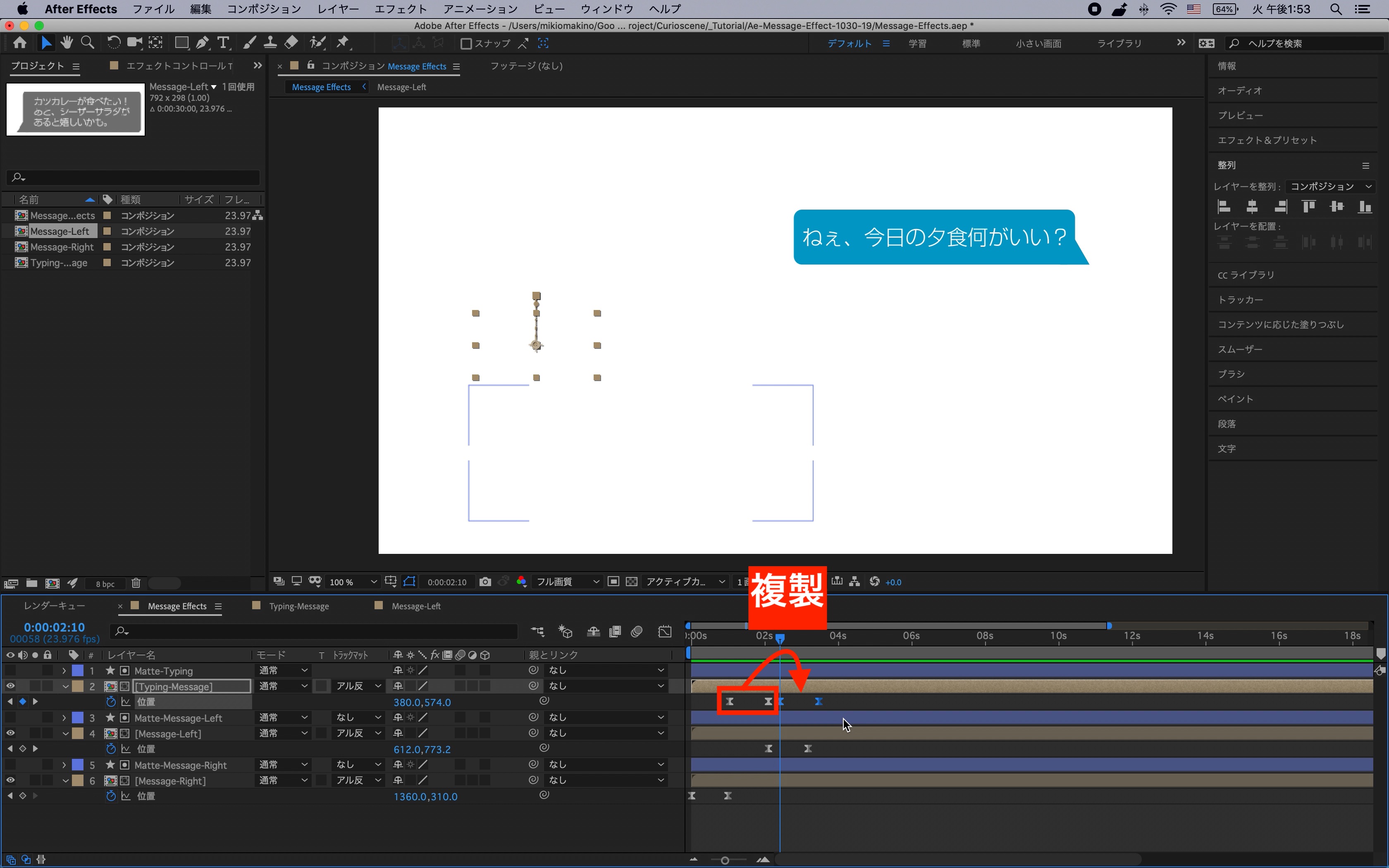Open the Align Layers To dropdown
This screenshot has height=868, width=1389.
(1330, 186)
